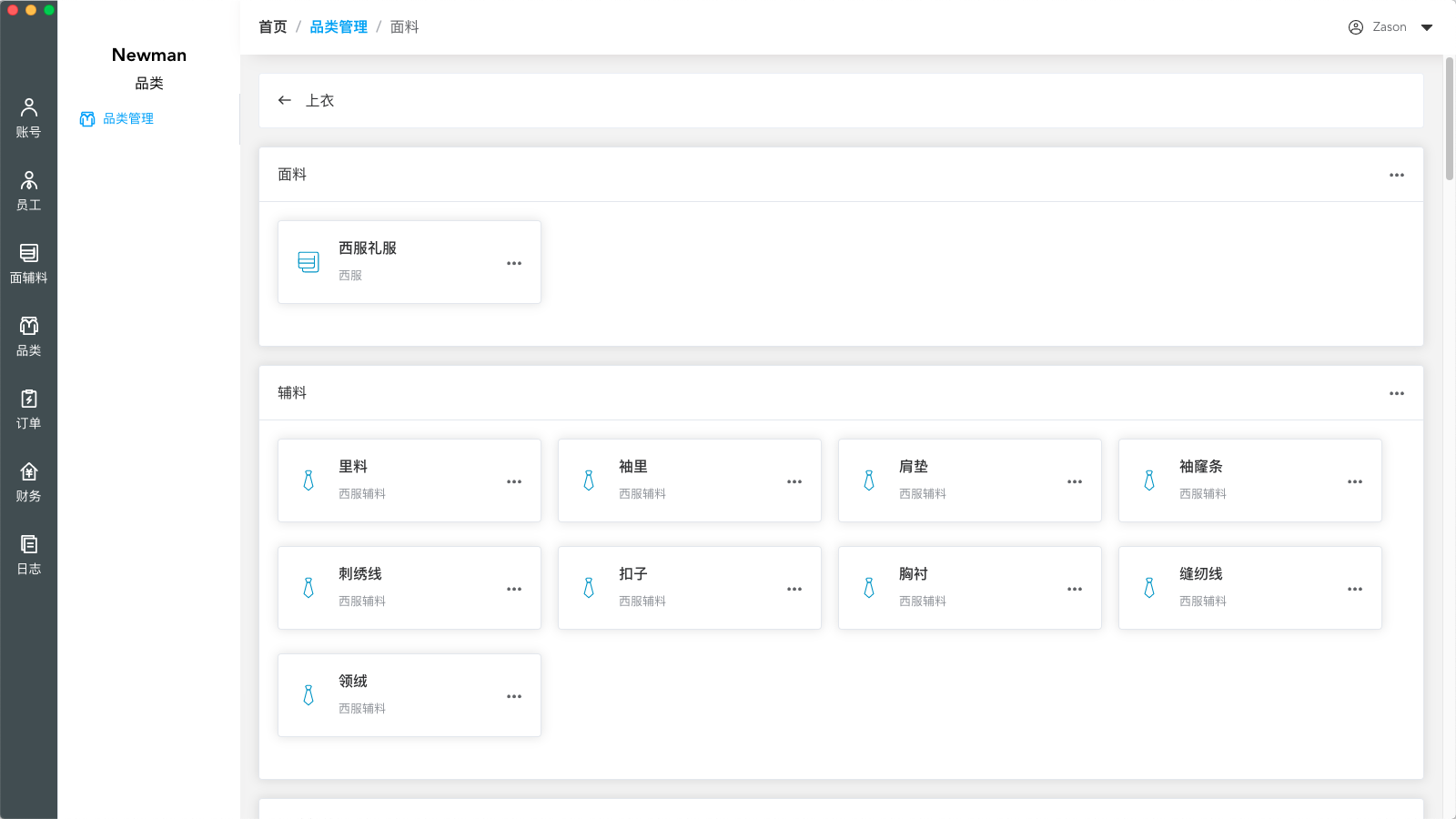The image size is (1456, 819).
Task: Open the 面辅料 materials section icon
Action: pyautogui.click(x=29, y=253)
